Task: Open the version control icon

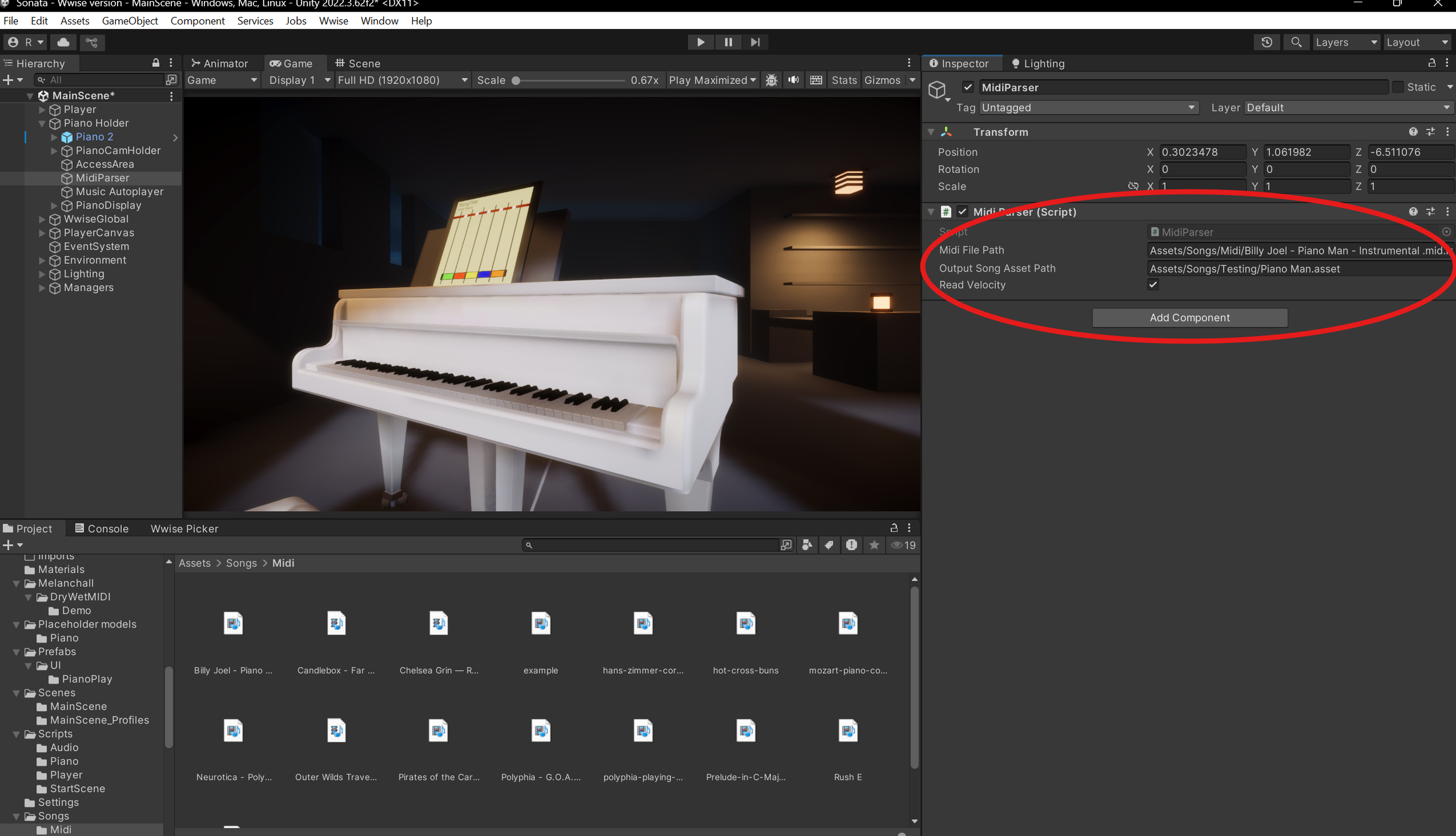Action: pos(91,42)
